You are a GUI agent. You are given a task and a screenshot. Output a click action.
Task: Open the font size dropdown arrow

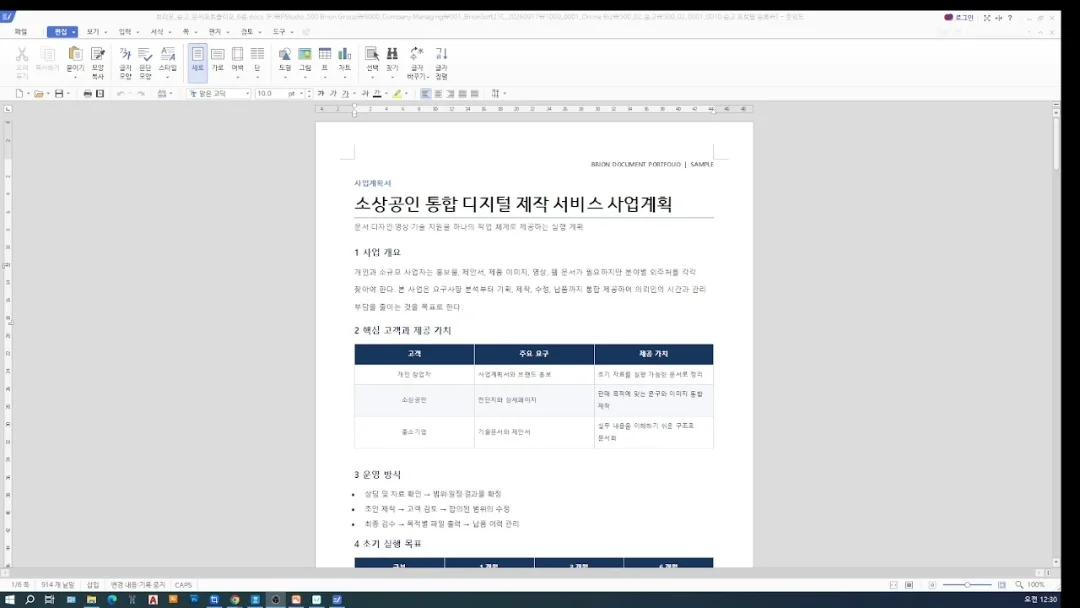click(x=301, y=94)
